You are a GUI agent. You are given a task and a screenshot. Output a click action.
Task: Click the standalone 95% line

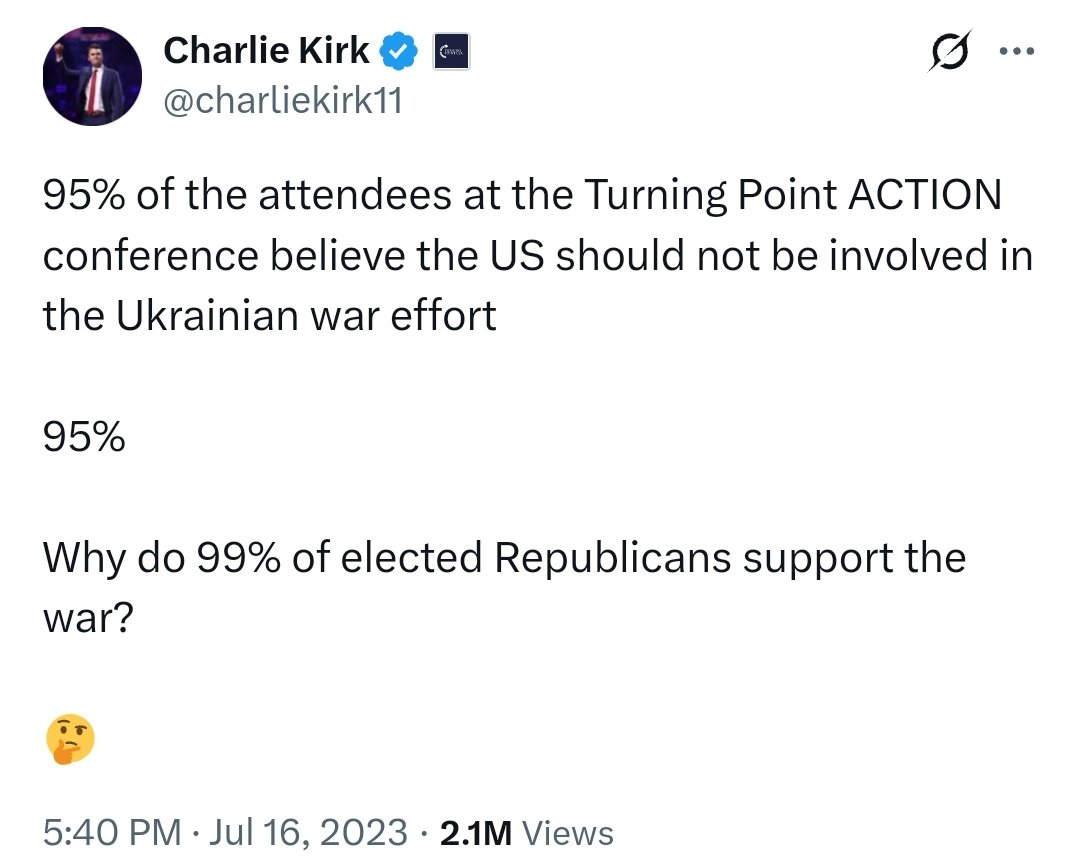pos(84,437)
